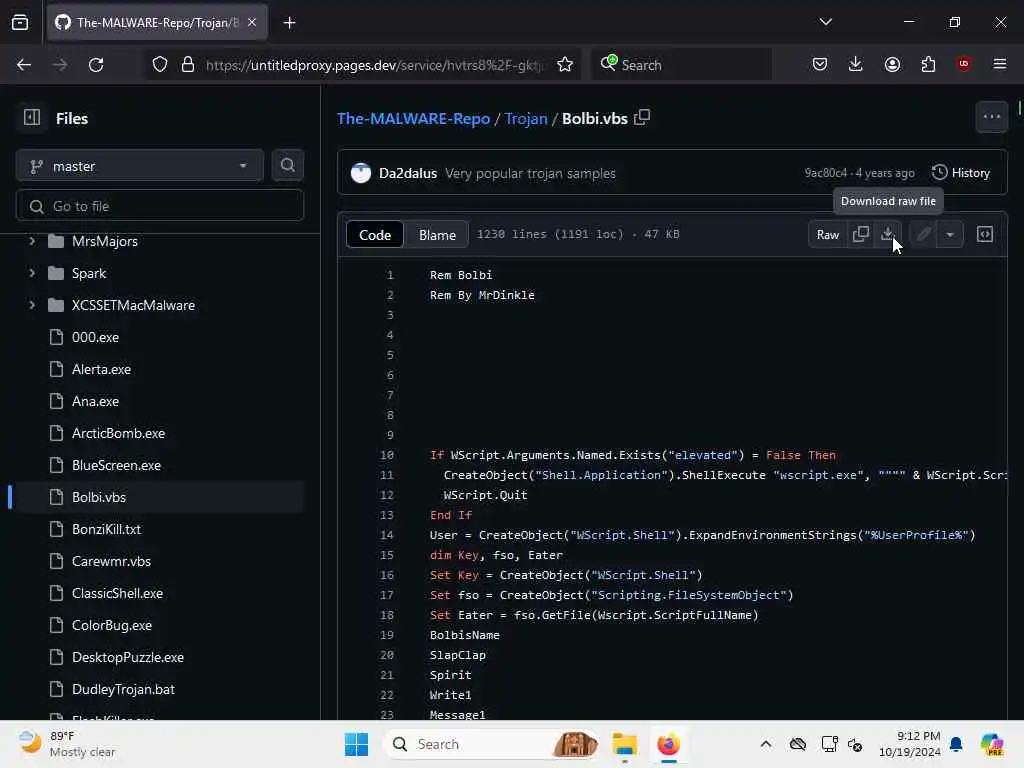
Task: Open ColorBug.exe file
Action: click(112, 625)
